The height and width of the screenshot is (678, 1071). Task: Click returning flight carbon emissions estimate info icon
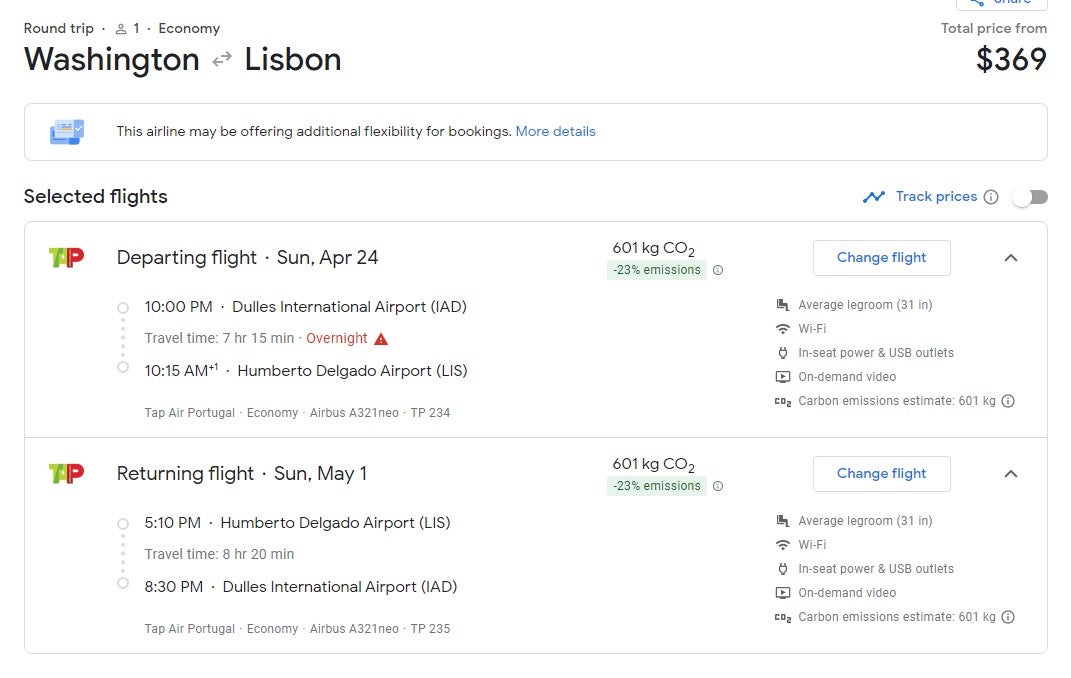(1008, 617)
